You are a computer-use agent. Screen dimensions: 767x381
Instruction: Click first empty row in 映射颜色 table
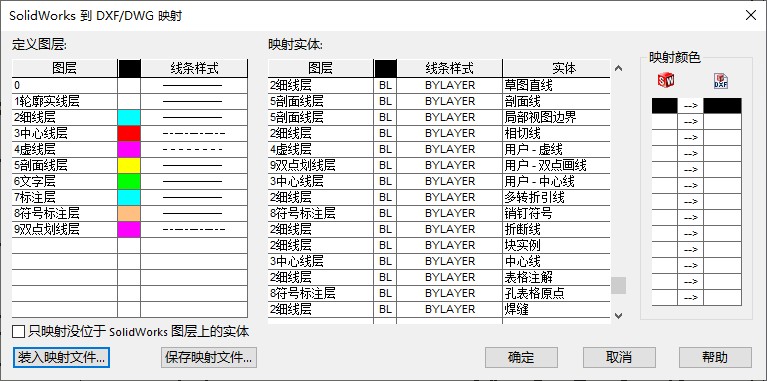click(x=697, y=122)
